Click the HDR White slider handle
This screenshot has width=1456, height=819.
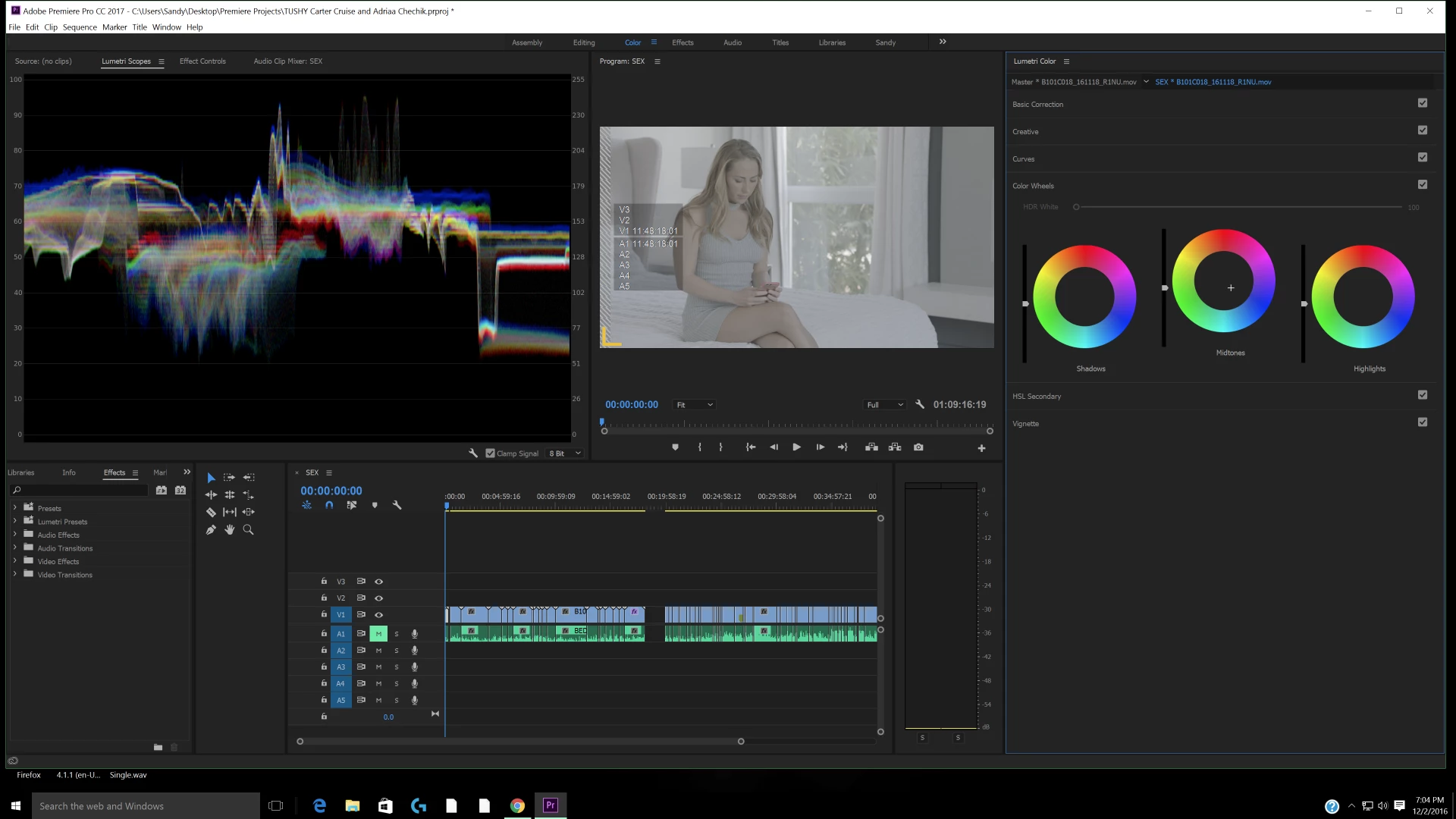pyautogui.click(x=1076, y=207)
